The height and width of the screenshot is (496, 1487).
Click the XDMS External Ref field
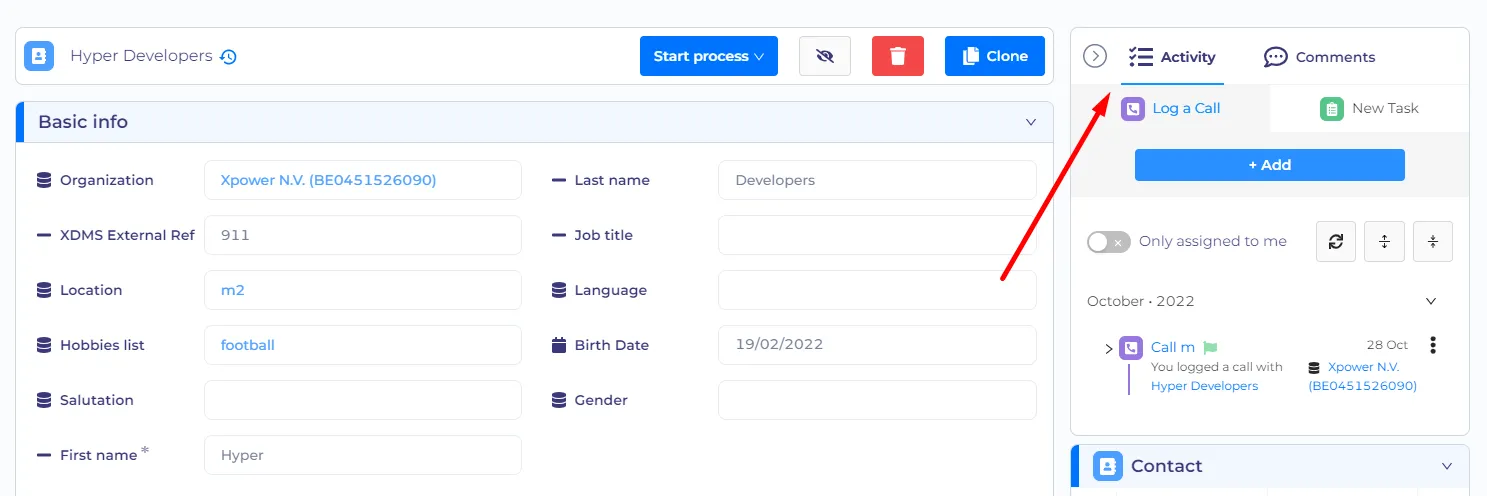[x=363, y=235]
